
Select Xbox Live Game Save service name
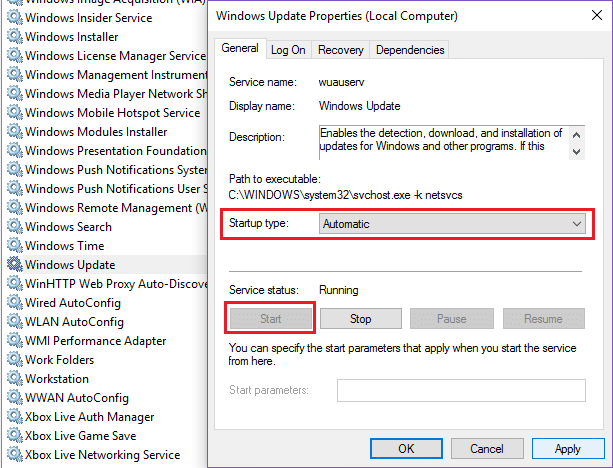[x=81, y=436]
